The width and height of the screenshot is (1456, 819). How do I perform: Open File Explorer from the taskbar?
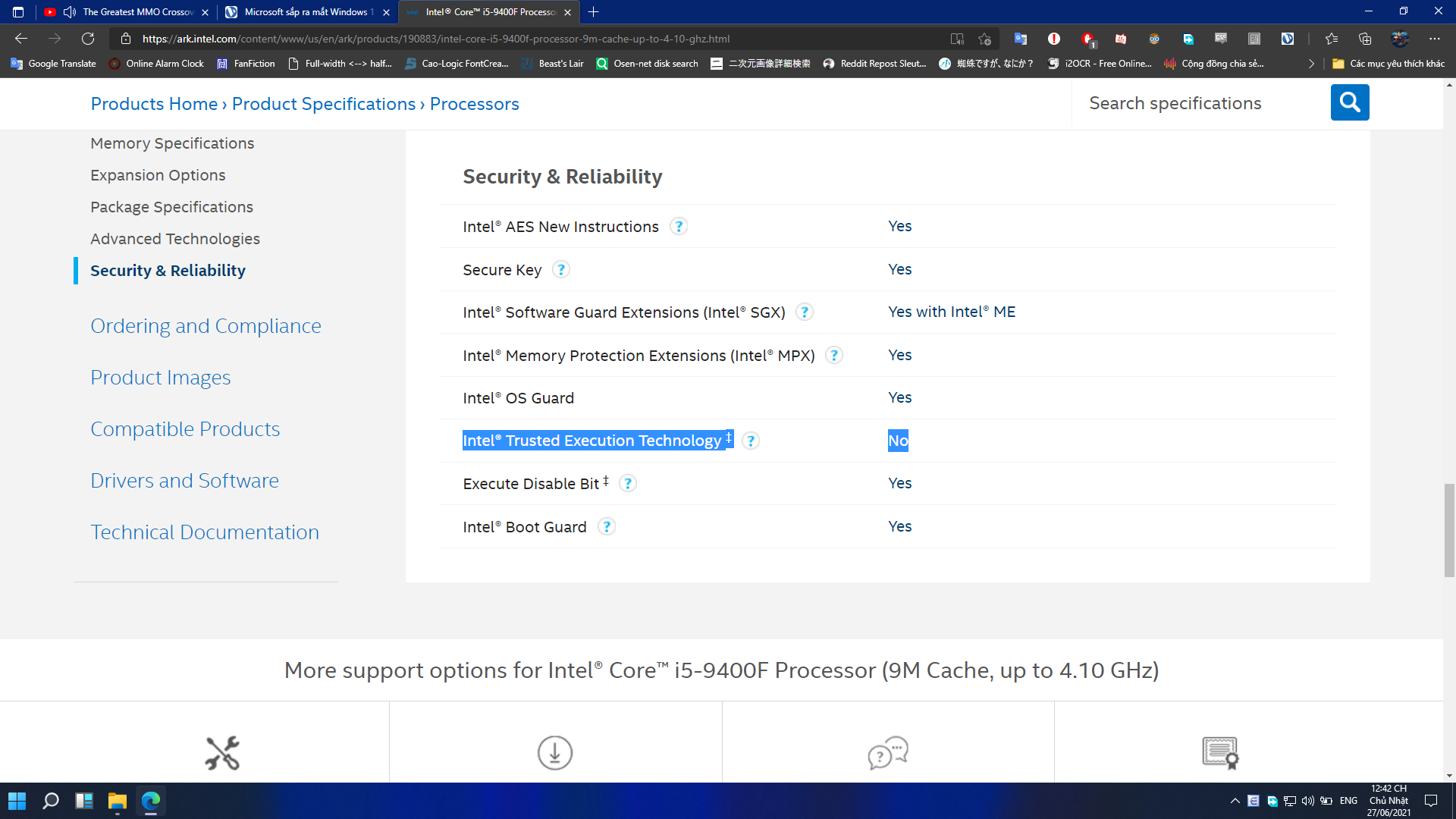118,801
